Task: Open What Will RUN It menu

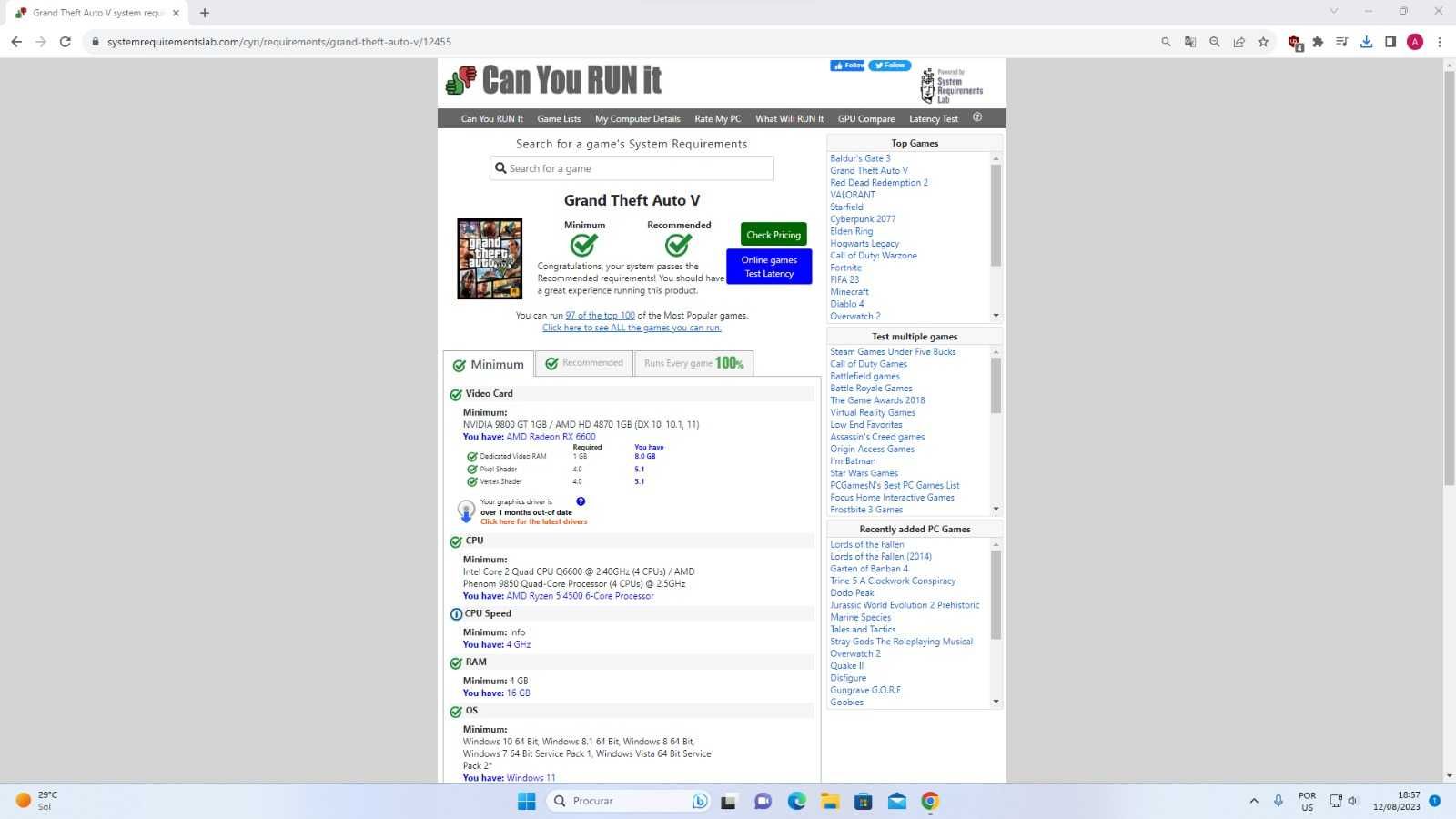Action: coord(789,119)
